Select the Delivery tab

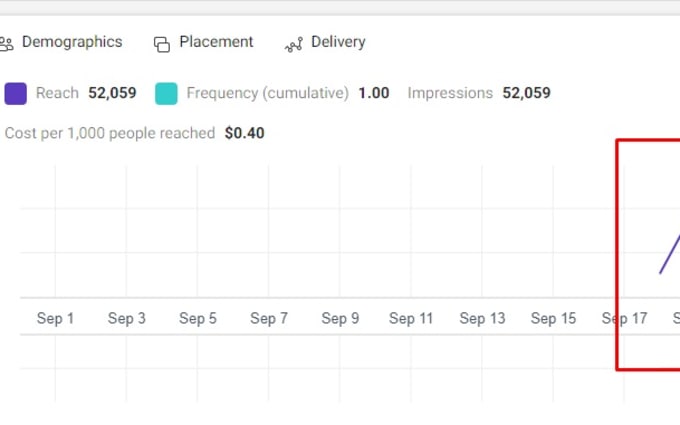coord(338,42)
